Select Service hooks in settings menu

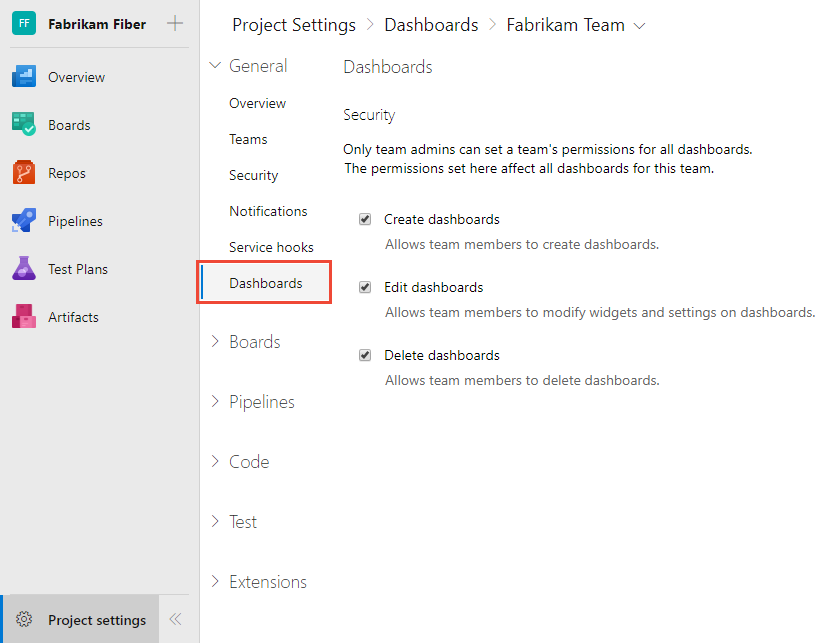click(x=271, y=247)
